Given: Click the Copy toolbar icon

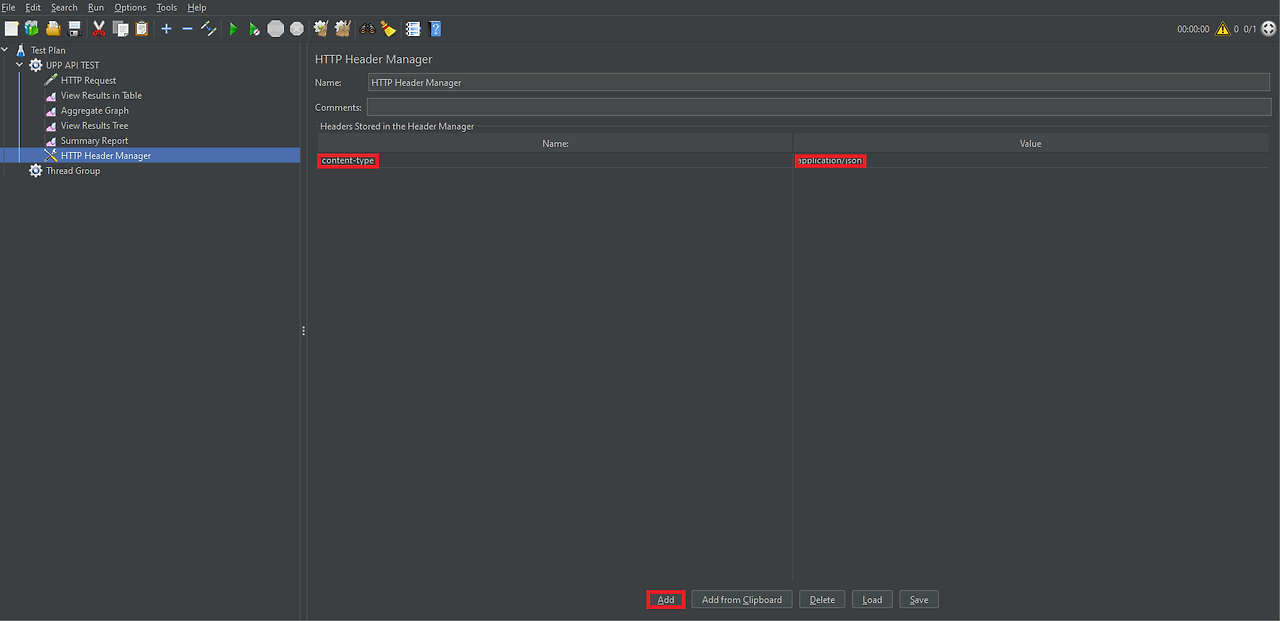Looking at the screenshot, I should click(120, 29).
